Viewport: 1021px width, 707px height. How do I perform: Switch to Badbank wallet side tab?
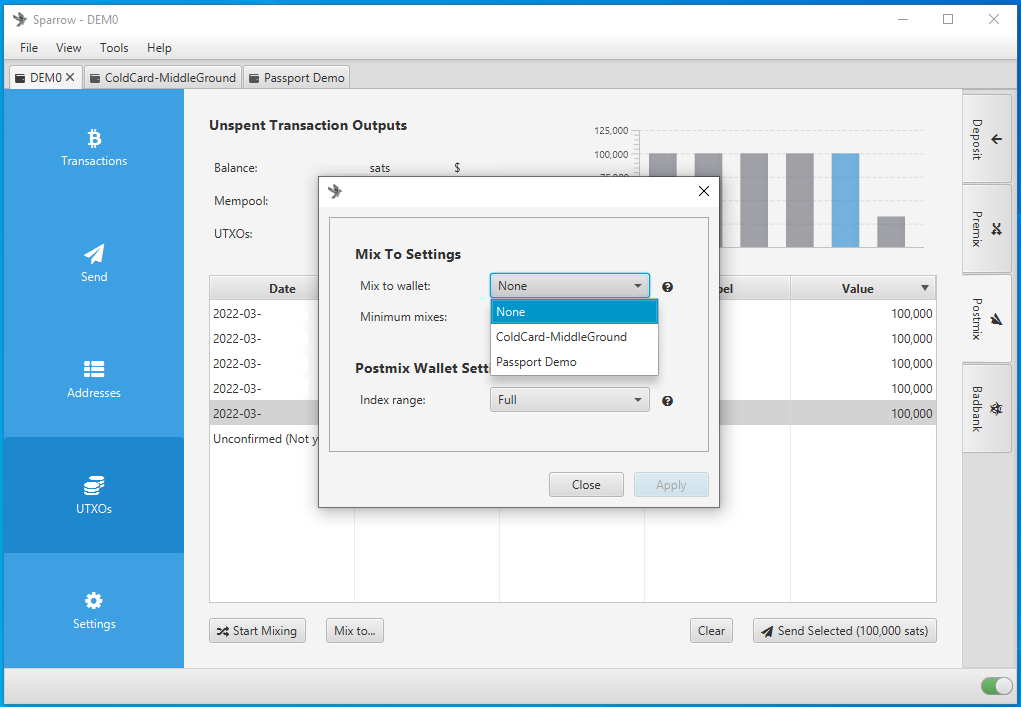point(986,408)
